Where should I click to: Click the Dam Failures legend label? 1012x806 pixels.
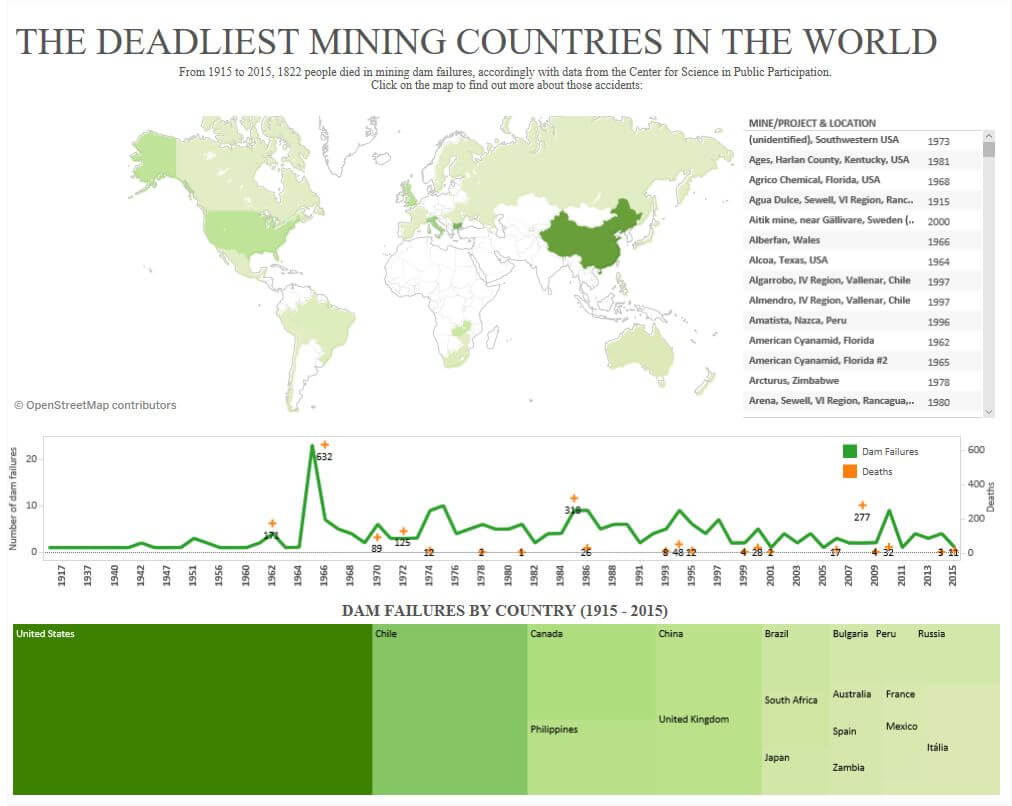tap(890, 452)
